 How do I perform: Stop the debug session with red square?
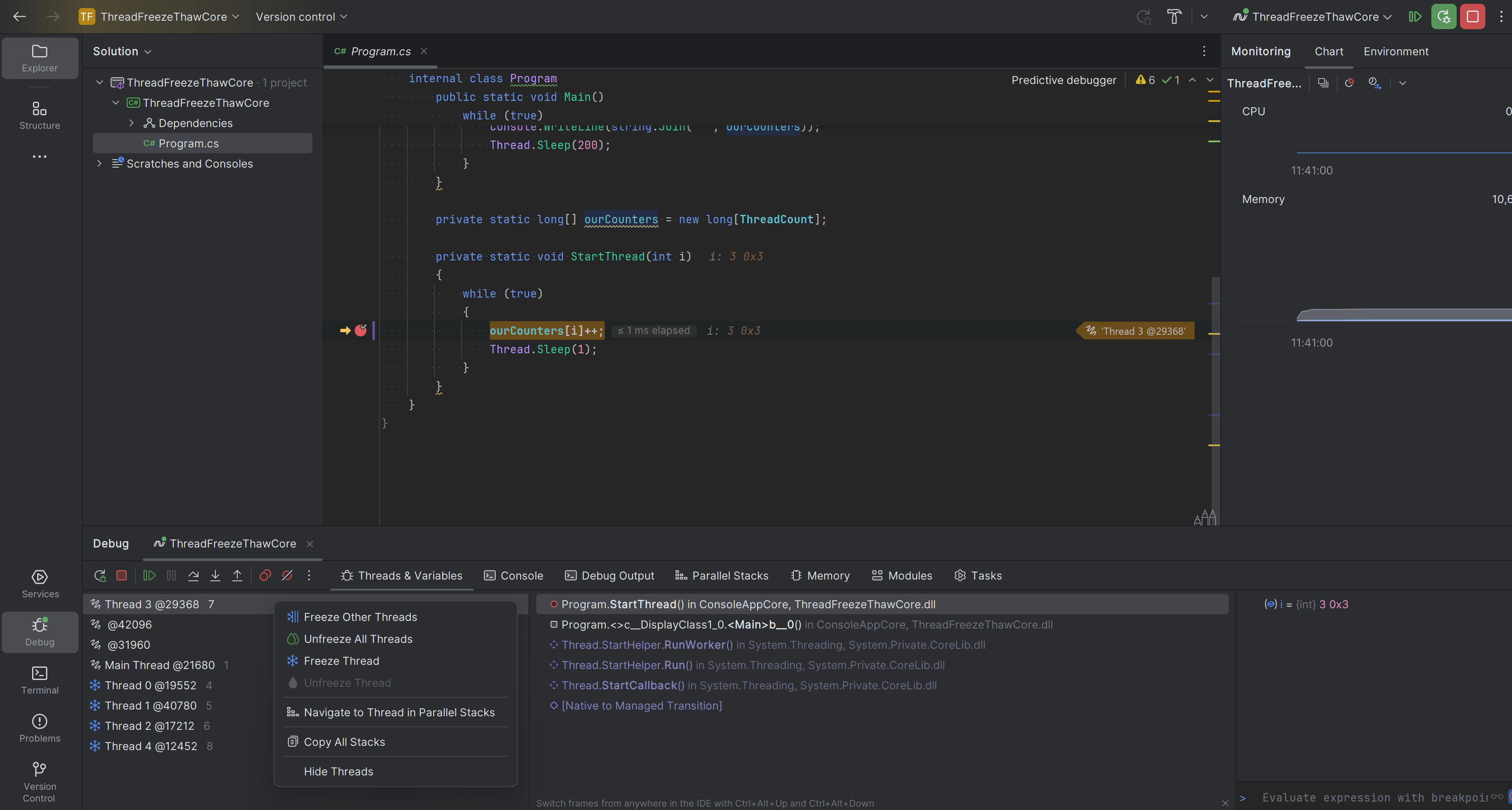[x=122, y=575]
